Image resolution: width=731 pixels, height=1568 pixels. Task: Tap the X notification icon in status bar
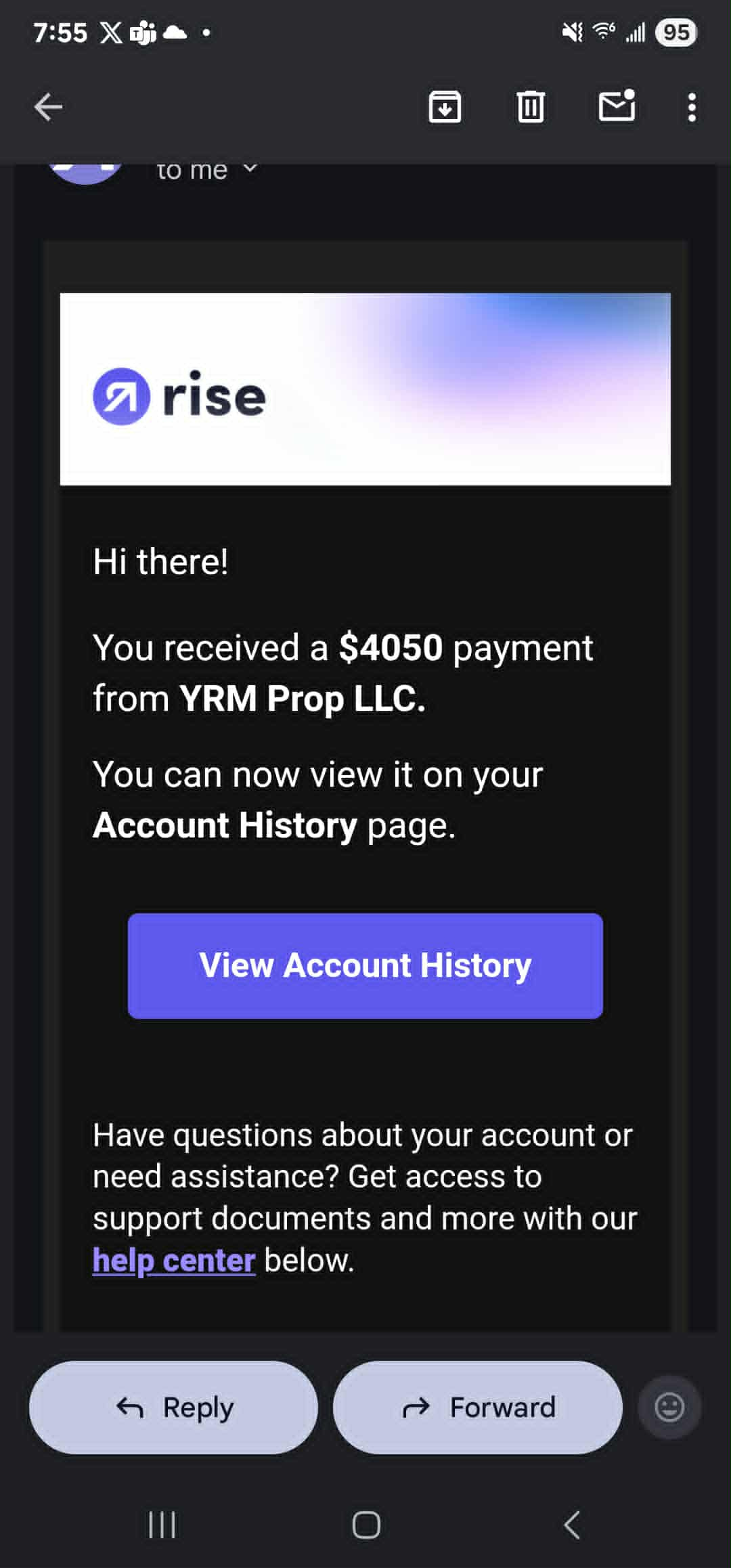[111, 32]
